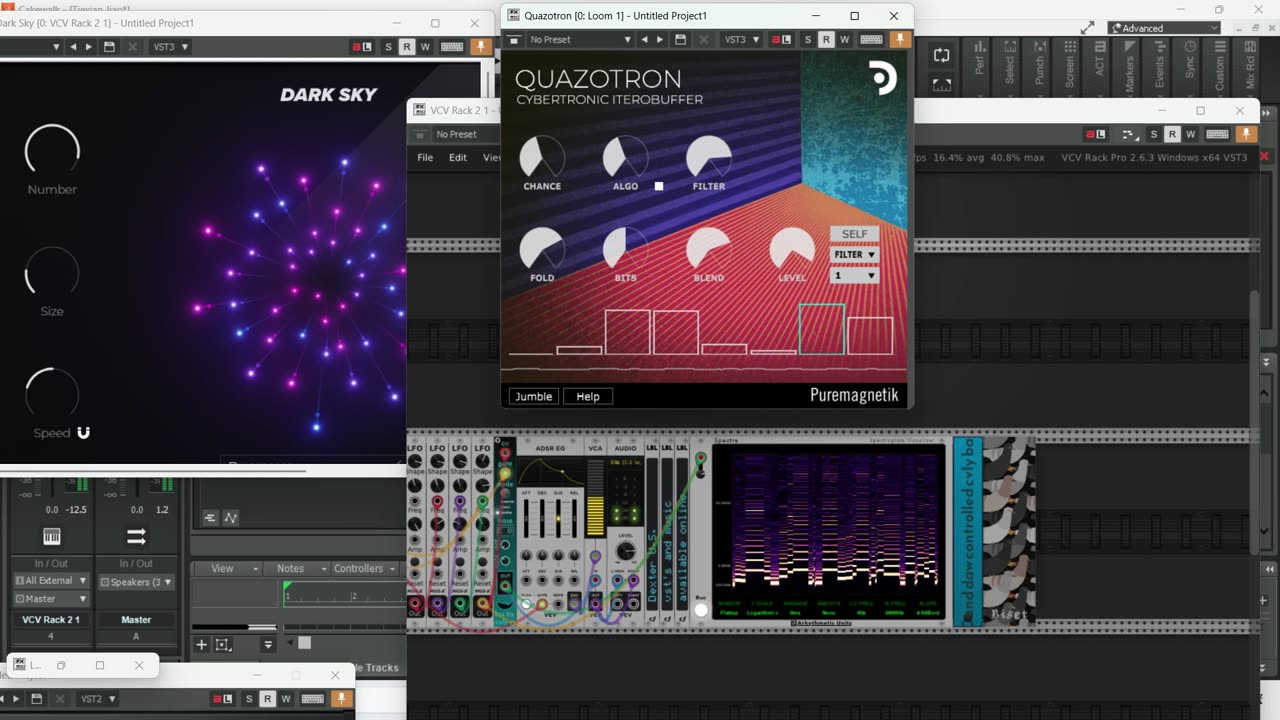The height and width of the screenshot is (720, 1280).
Task: Click the double-arrow icon on Master strip
Action: coord(136,537)
